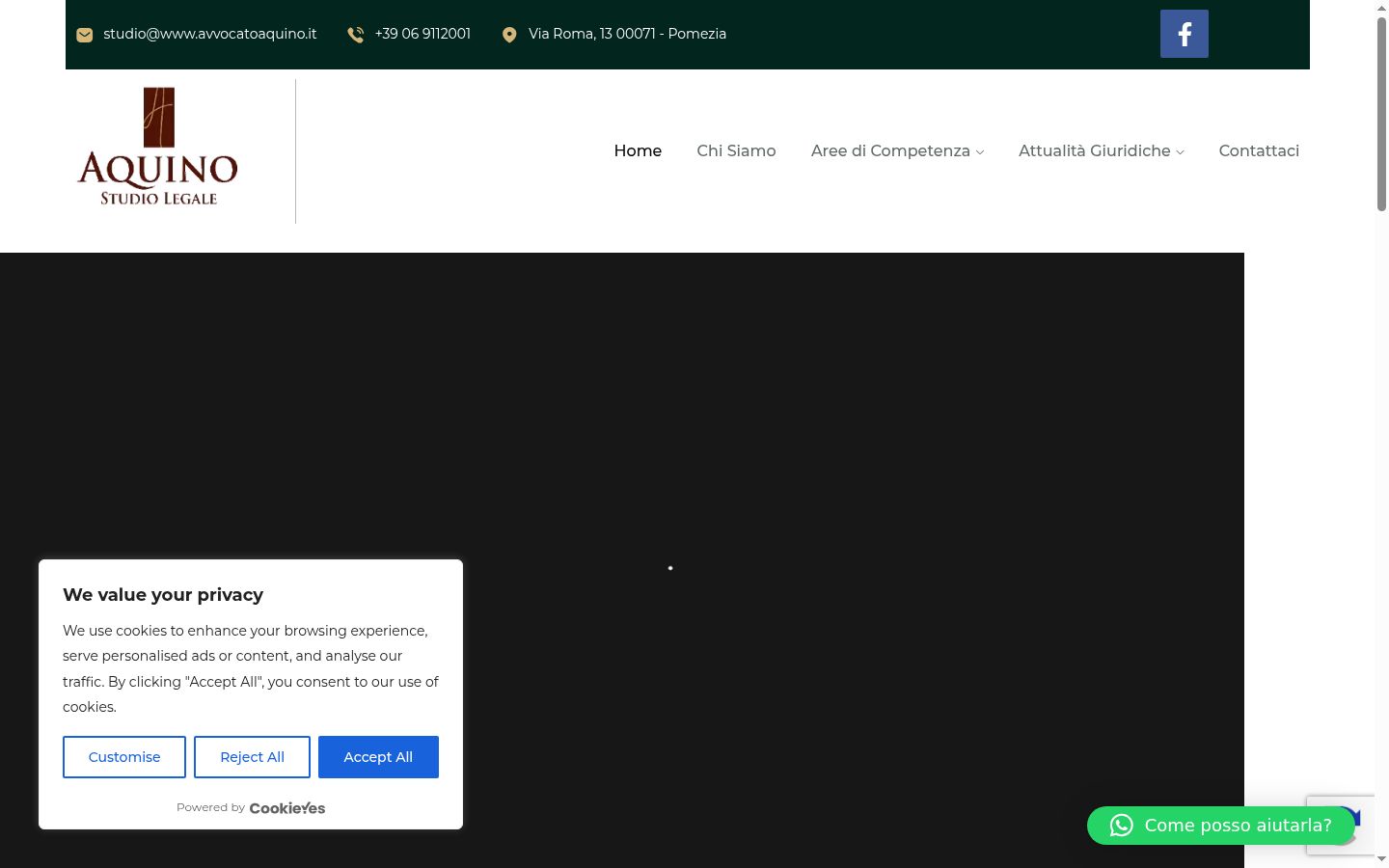Open the 'Come posso aiutarla?' chat button
This screenshot has height=868, width=1389.
1221,826
